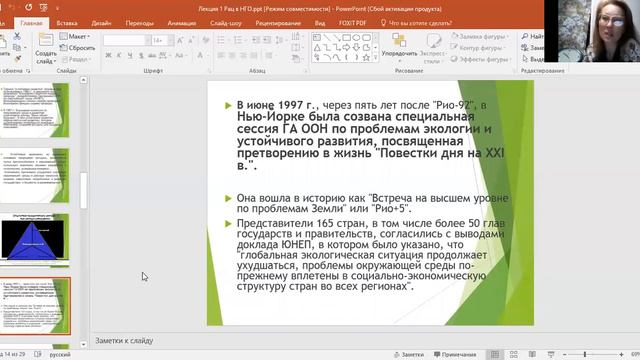Image resolution: width=640 pixels, height=360 pixels.
Task: Open Эффекты фигуры shape effects
Action: coord(480,59)
